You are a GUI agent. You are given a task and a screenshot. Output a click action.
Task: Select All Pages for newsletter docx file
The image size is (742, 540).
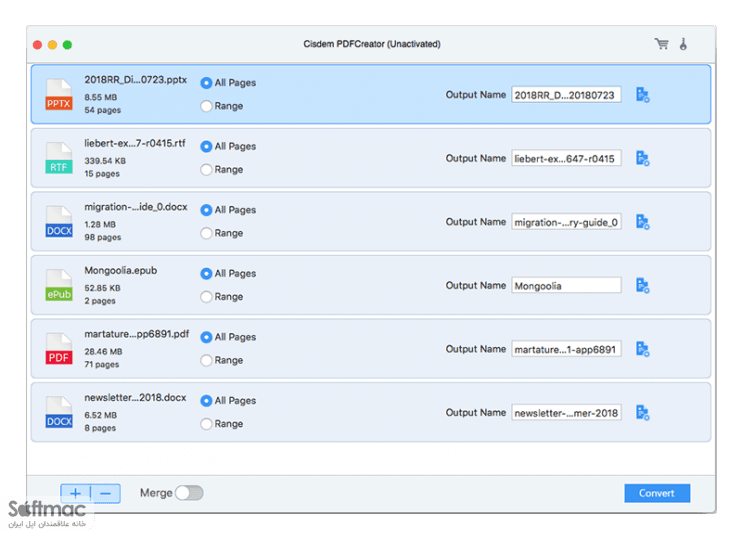pyautogui.click(x=206, y=400)
